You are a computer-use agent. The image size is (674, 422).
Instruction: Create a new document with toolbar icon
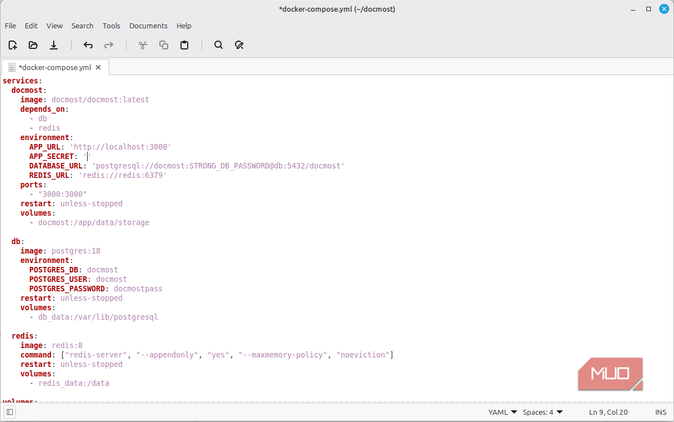(x=12, y=45)
